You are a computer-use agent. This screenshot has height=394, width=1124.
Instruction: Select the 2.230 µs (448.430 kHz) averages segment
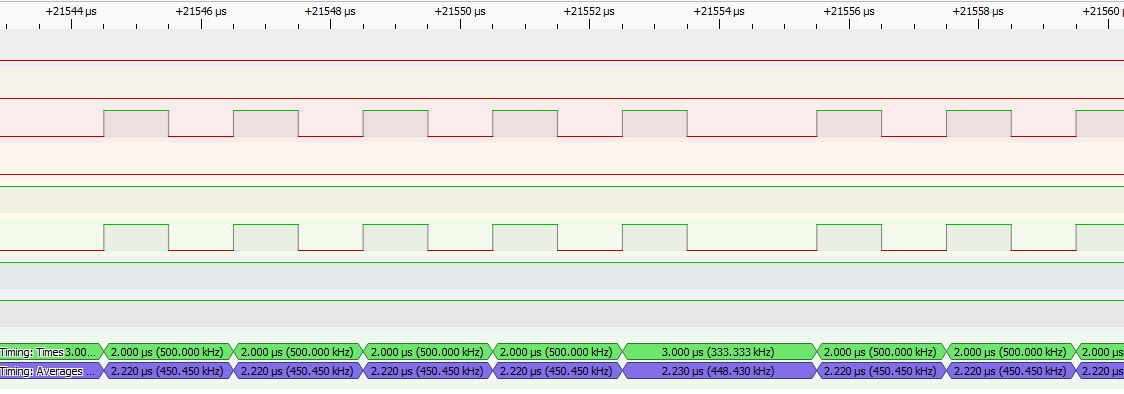(x=720, y=371)
